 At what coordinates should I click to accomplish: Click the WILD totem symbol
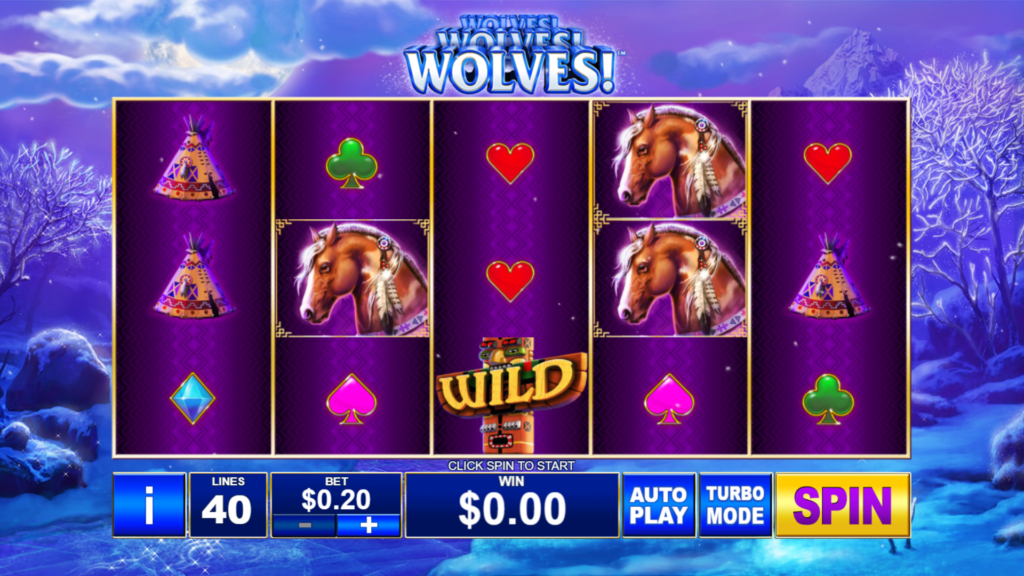tap(511, 395)
